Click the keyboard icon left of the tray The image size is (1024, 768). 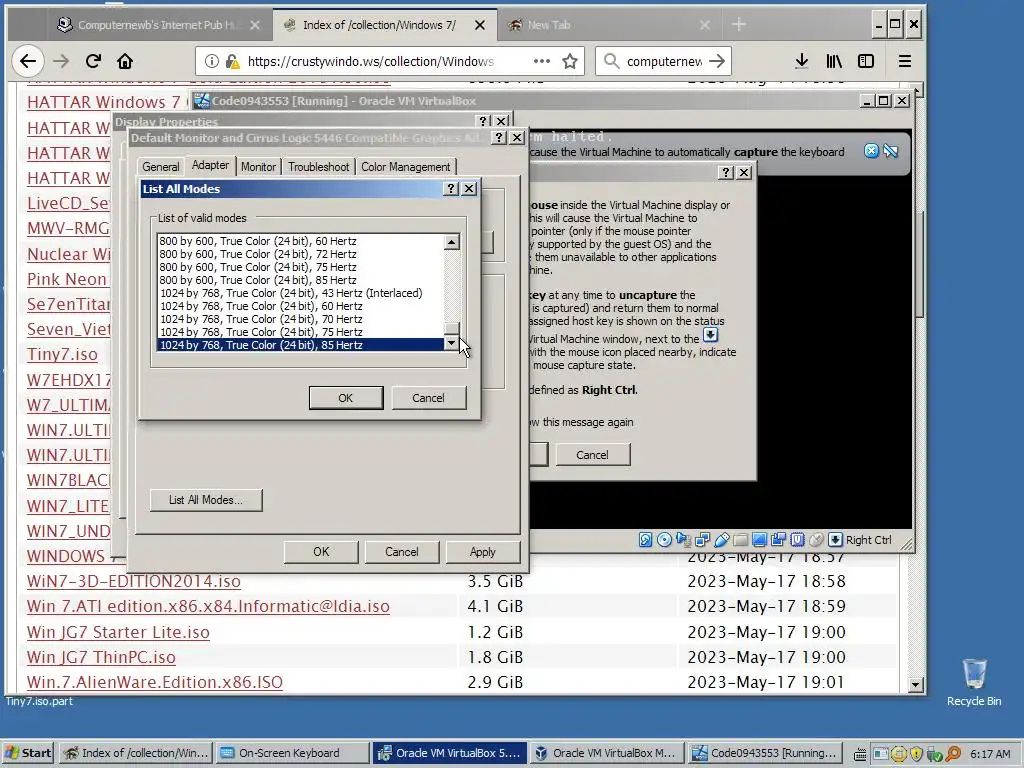[x=860, y=754]
